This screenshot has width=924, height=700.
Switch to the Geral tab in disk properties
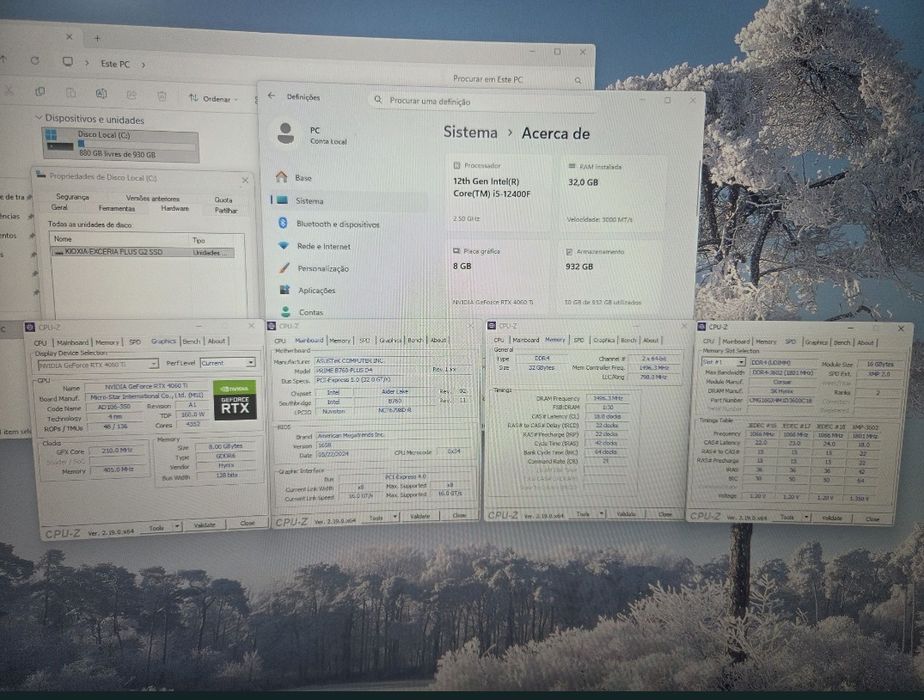[x=60, y=207]
